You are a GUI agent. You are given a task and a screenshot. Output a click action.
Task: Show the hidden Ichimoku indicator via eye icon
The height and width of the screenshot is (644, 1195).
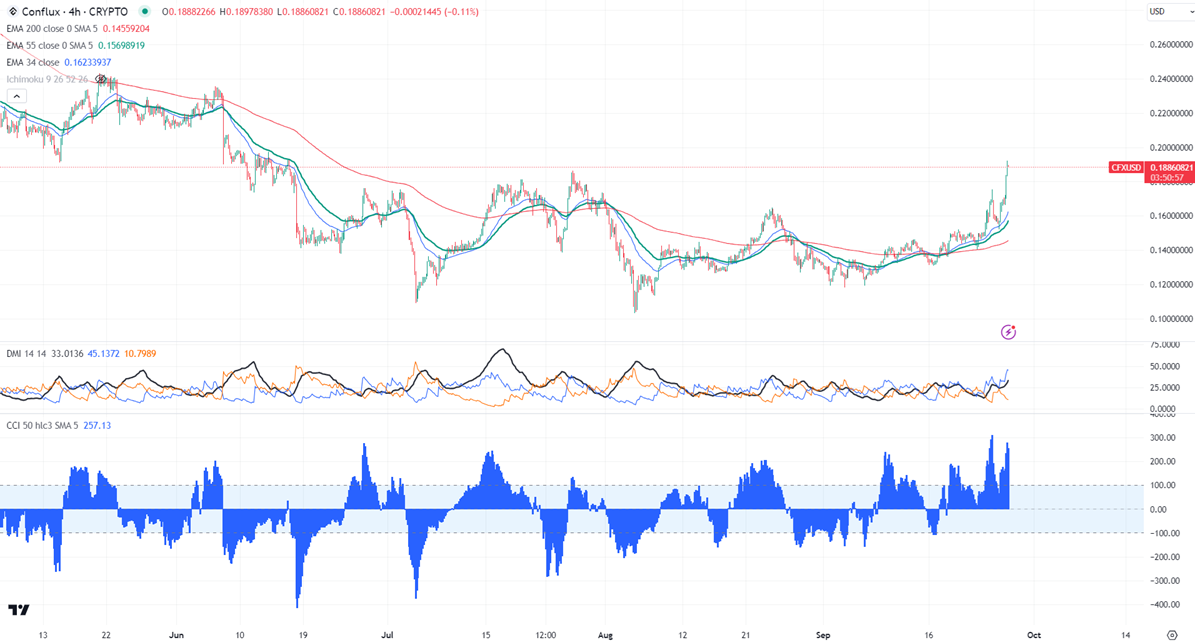(x=100, y=79)
